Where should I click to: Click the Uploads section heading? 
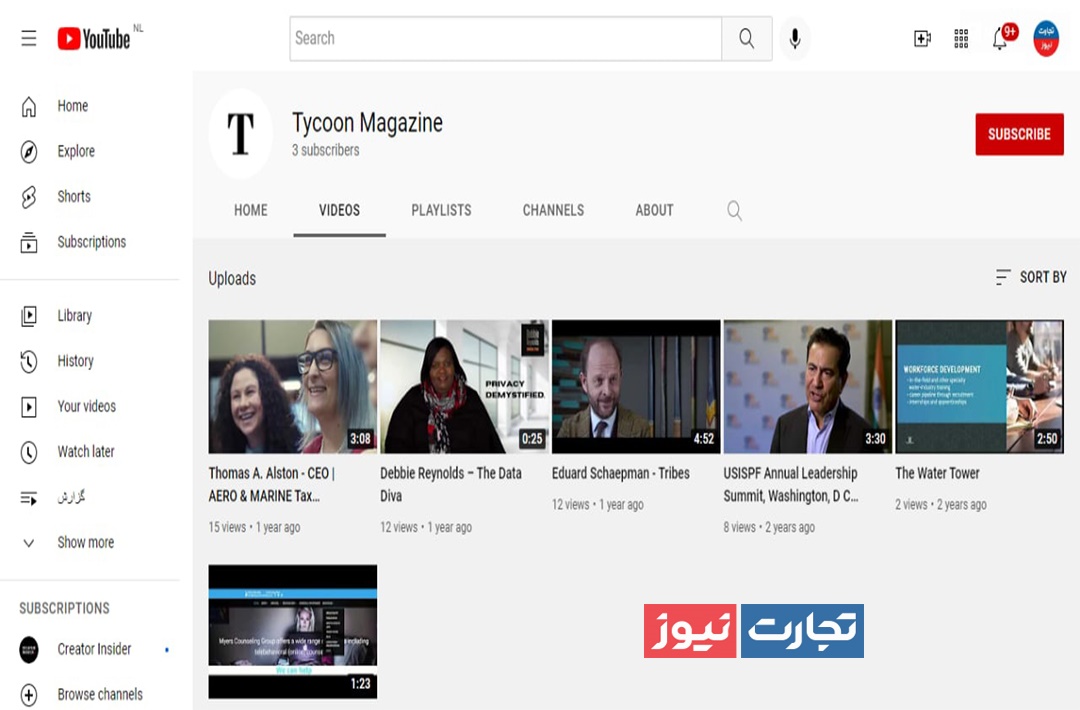pyautogui.click(x=232, y=279)
